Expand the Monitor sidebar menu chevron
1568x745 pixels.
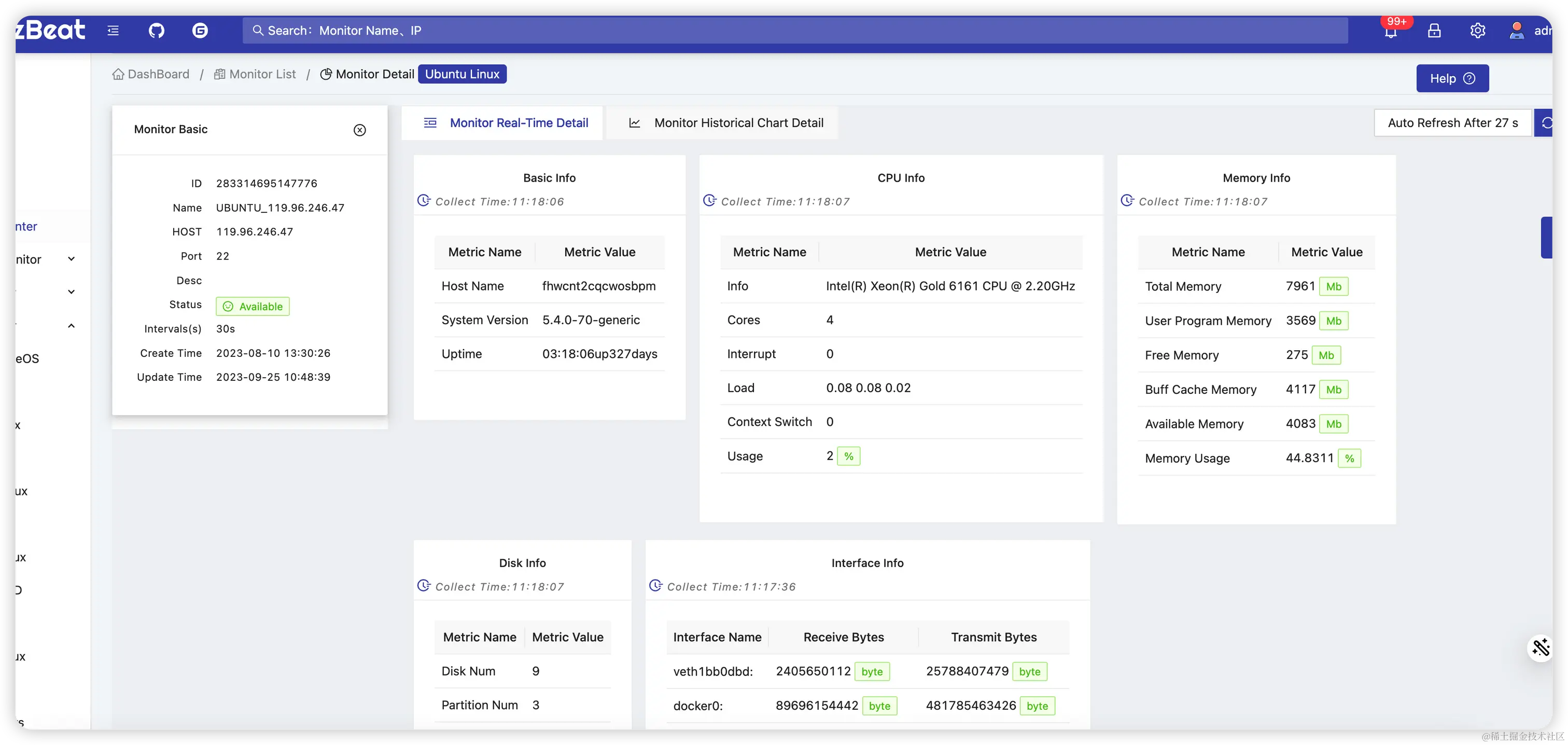[x=71, y=259]
